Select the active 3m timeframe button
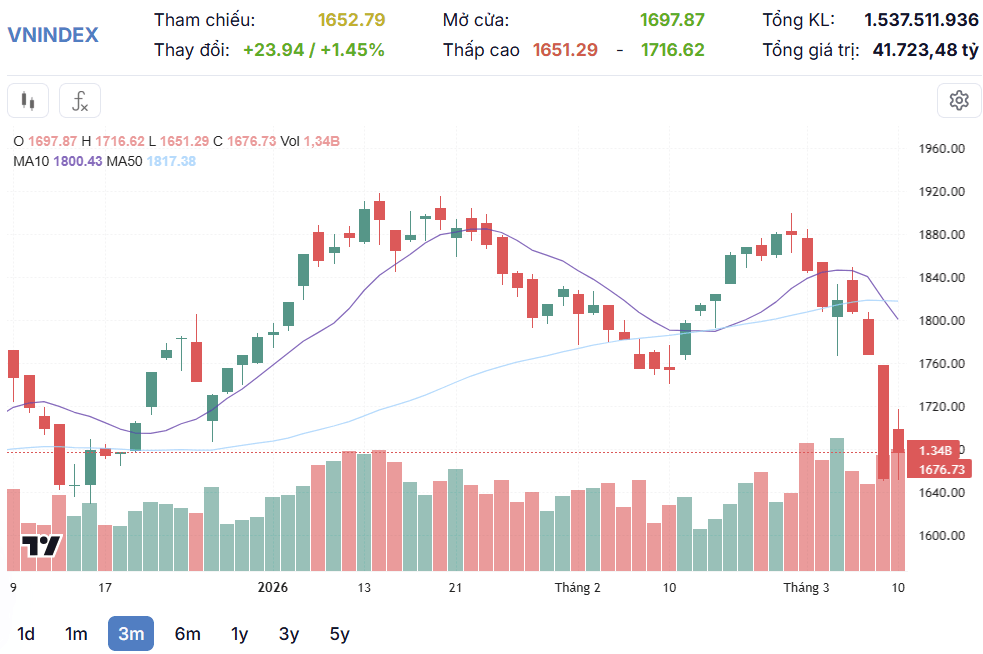This screenshot has height=654, width=983. (x=131, y=634)
